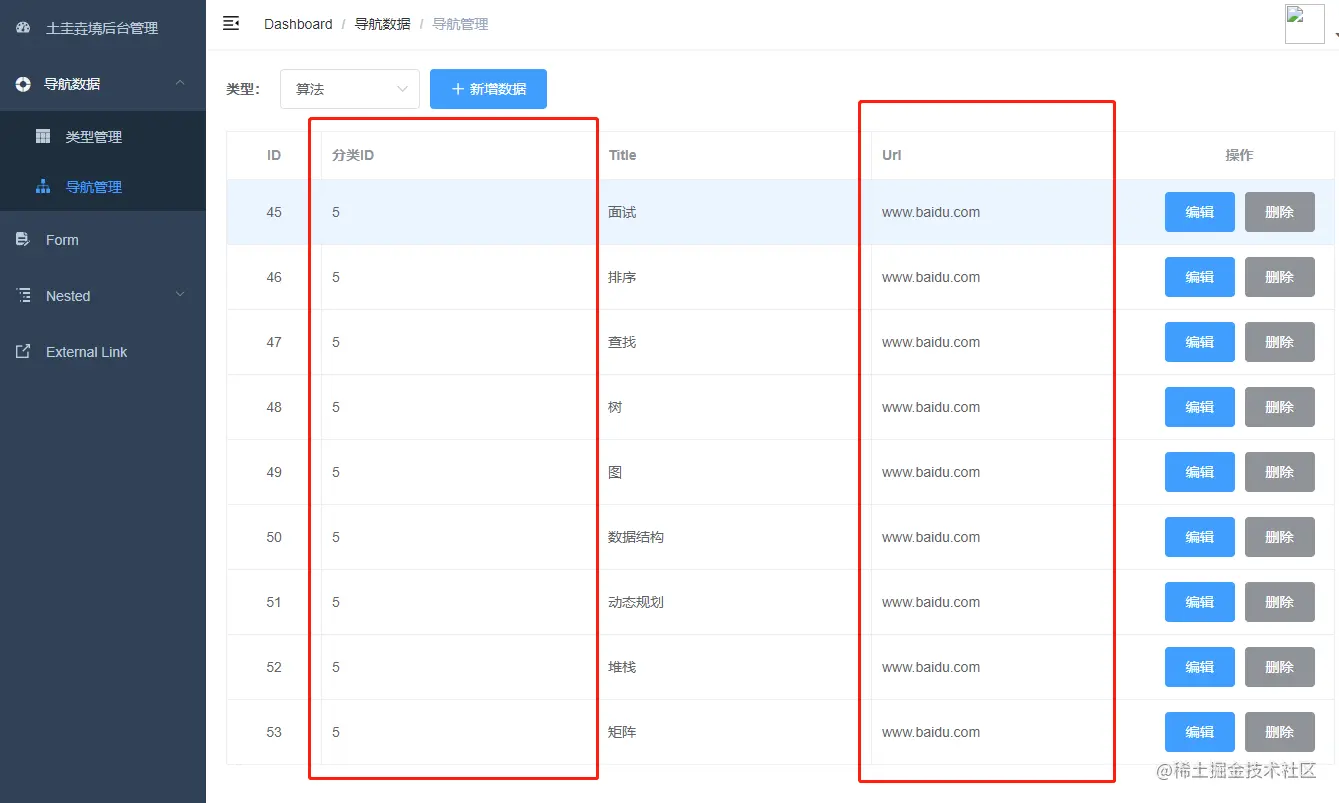Click the dashboard gauge icon in sidebar

(x=23, y=28)
